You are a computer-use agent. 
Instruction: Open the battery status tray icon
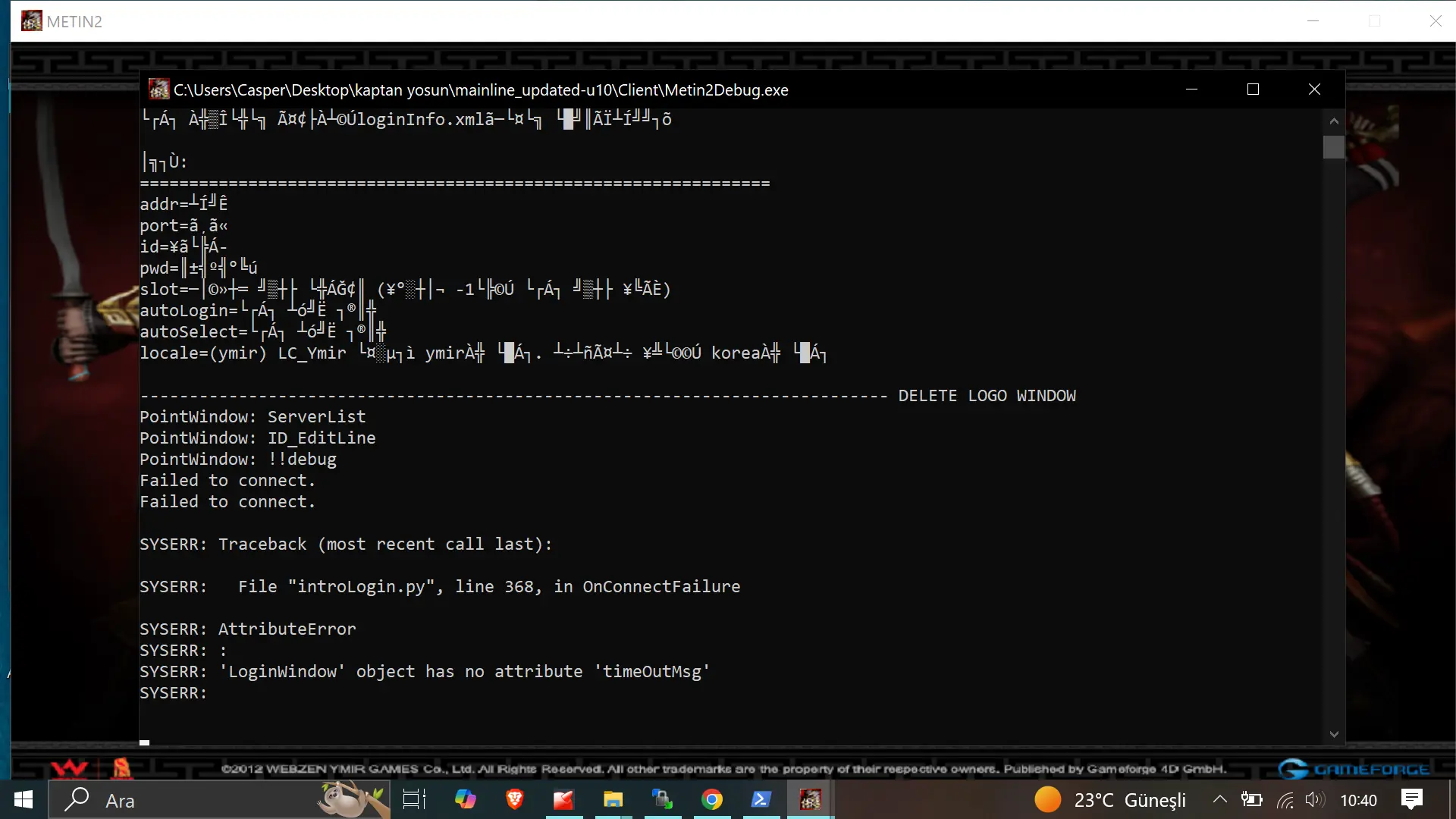[x=1251, y=799]
